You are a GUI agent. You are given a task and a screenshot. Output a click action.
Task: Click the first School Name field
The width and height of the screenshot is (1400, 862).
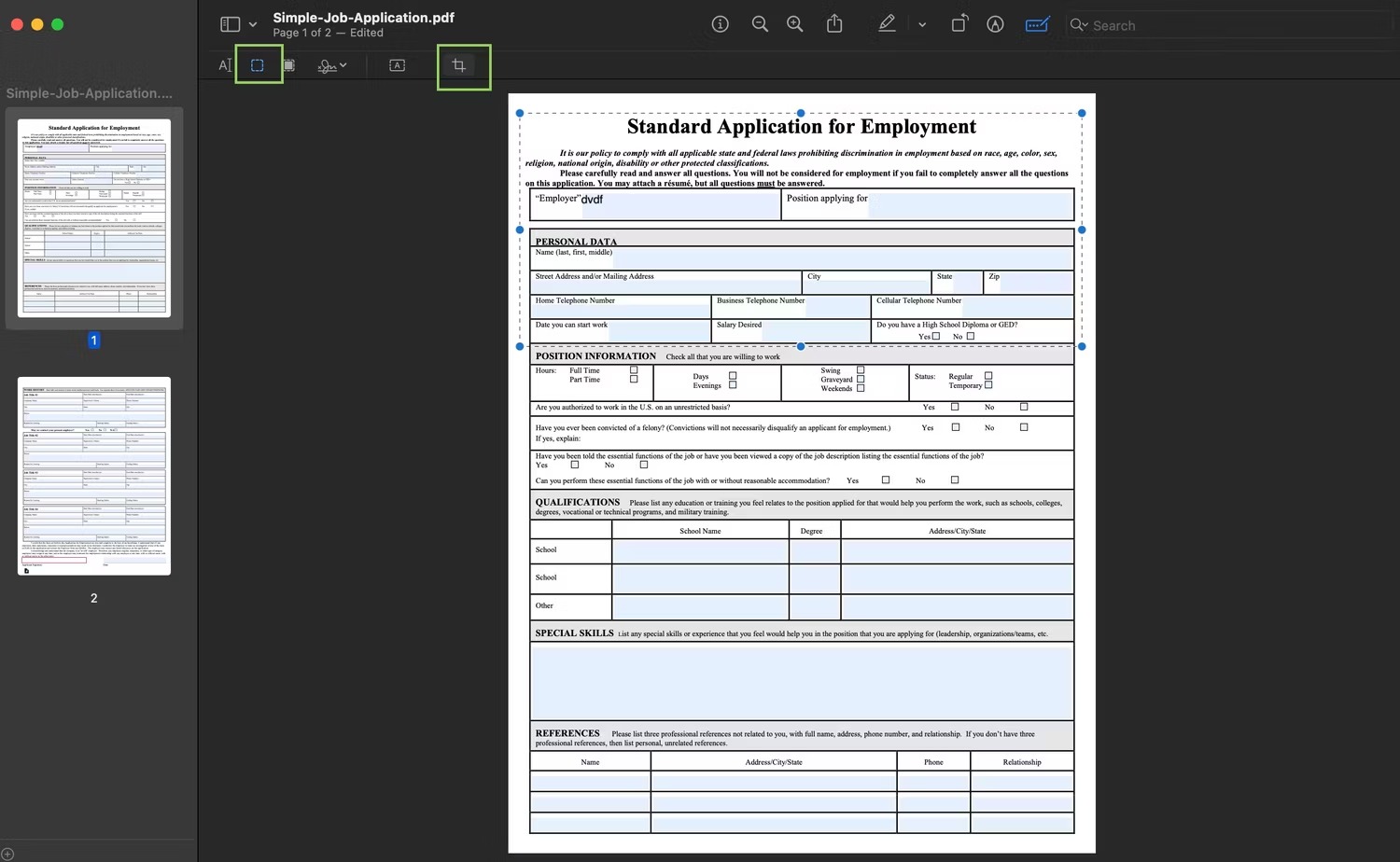700,550
